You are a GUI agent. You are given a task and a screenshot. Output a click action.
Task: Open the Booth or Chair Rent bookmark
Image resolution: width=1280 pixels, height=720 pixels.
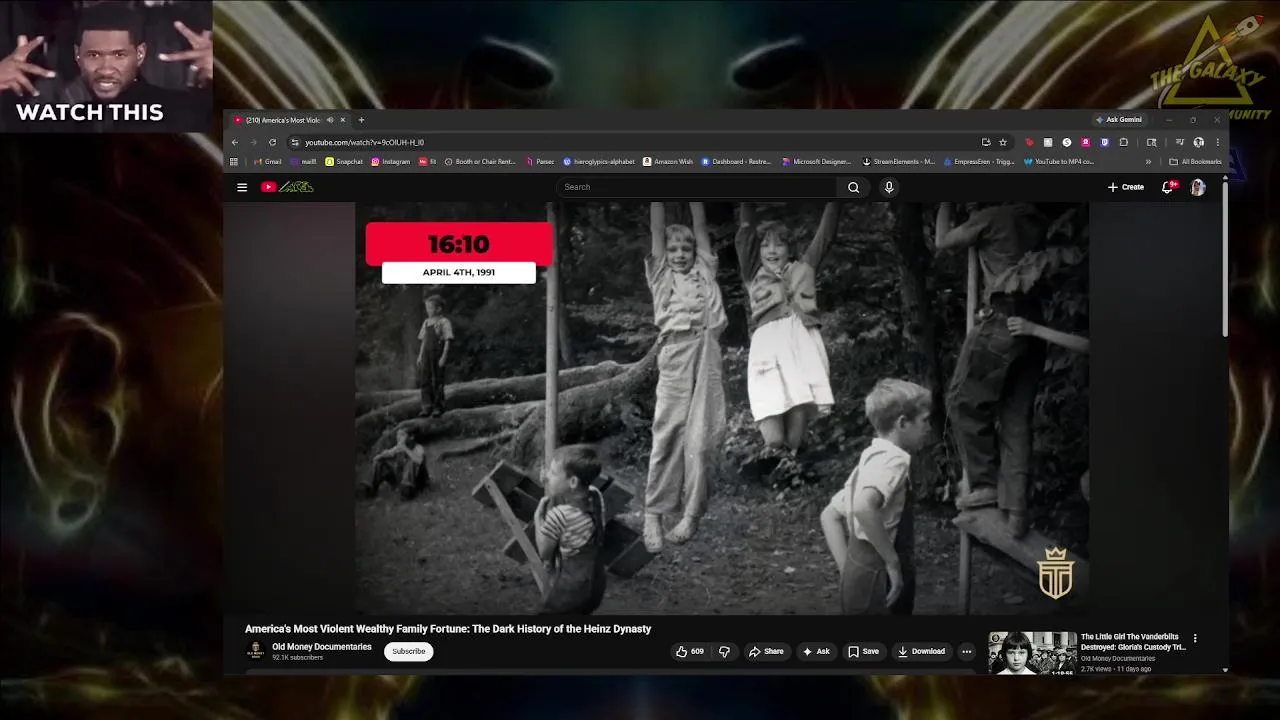coord(480,161)
